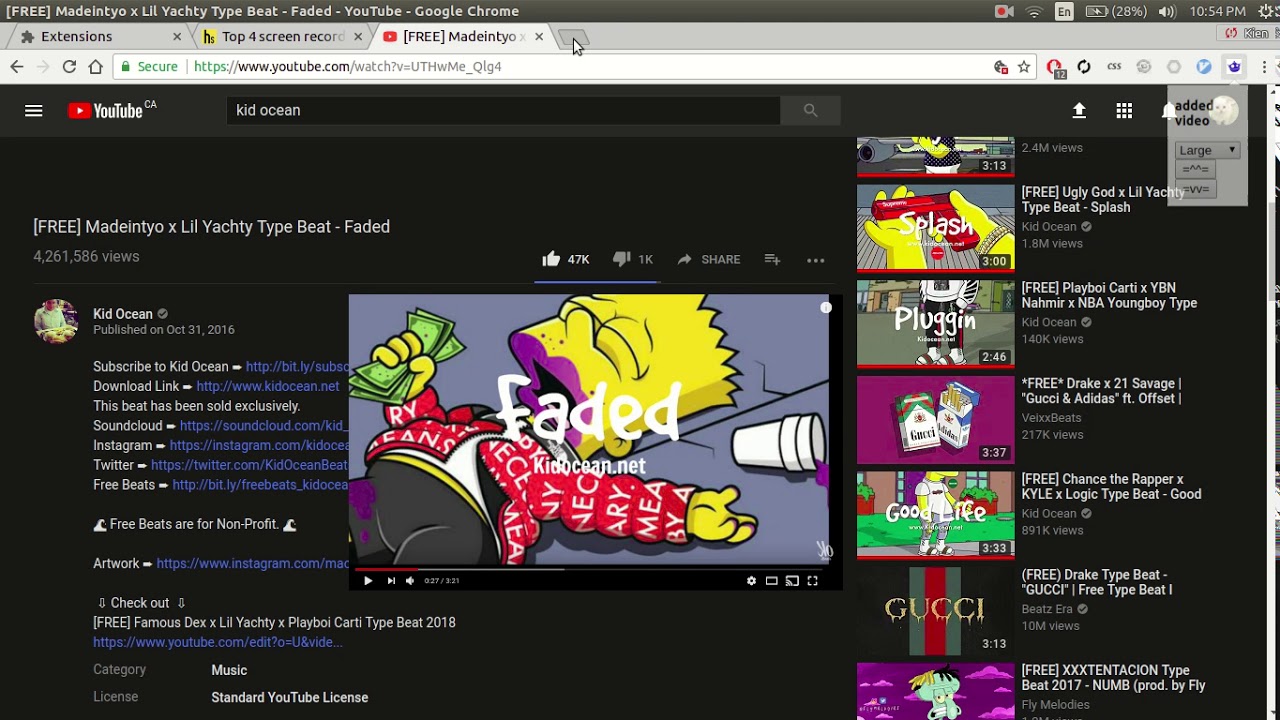Open the red extension with badge 12
This screenshot has height=720, width=1280.
click(1055, 68)
